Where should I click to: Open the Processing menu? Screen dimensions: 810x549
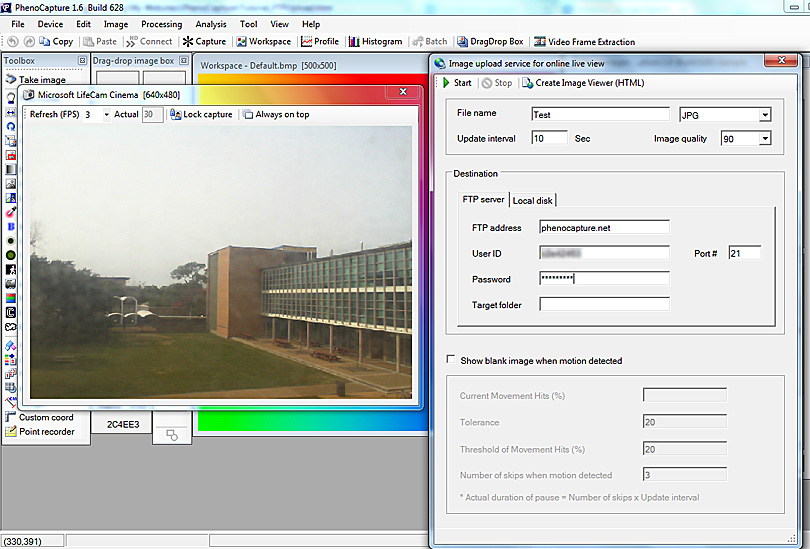coord(161,24)
